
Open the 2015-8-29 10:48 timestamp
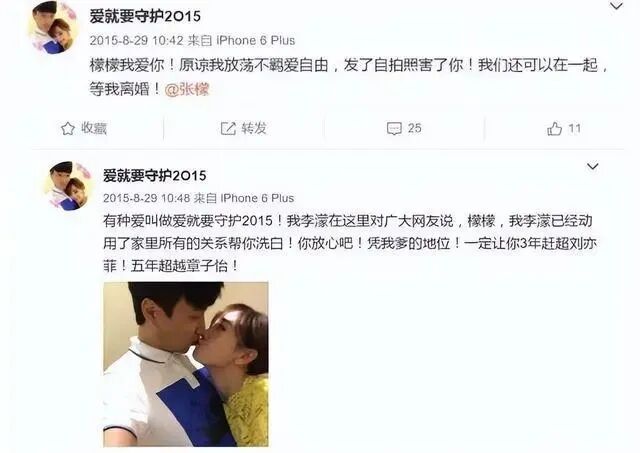coord(147,198)
